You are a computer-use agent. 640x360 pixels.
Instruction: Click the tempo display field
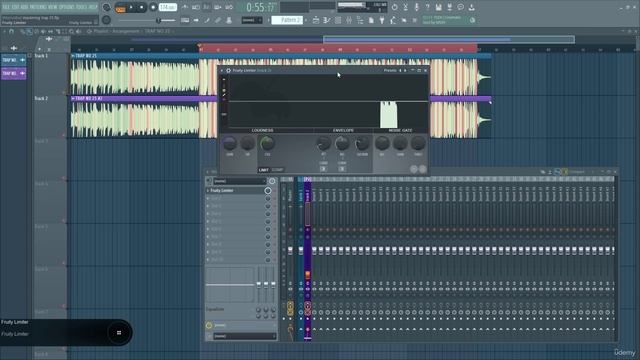(x=168, y=7)
